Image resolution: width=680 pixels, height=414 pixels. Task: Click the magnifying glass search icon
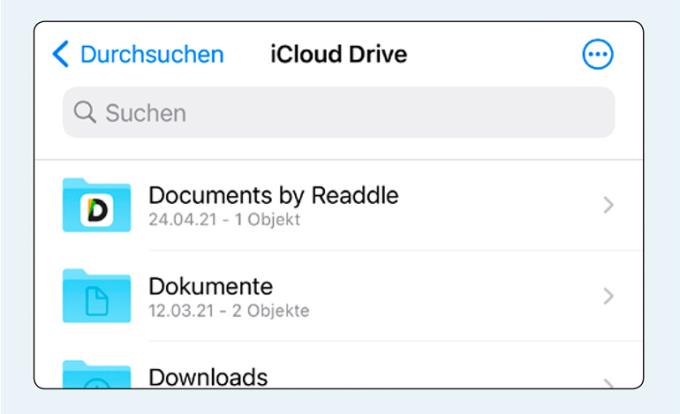pyautogui.click(x=85, y=112)
